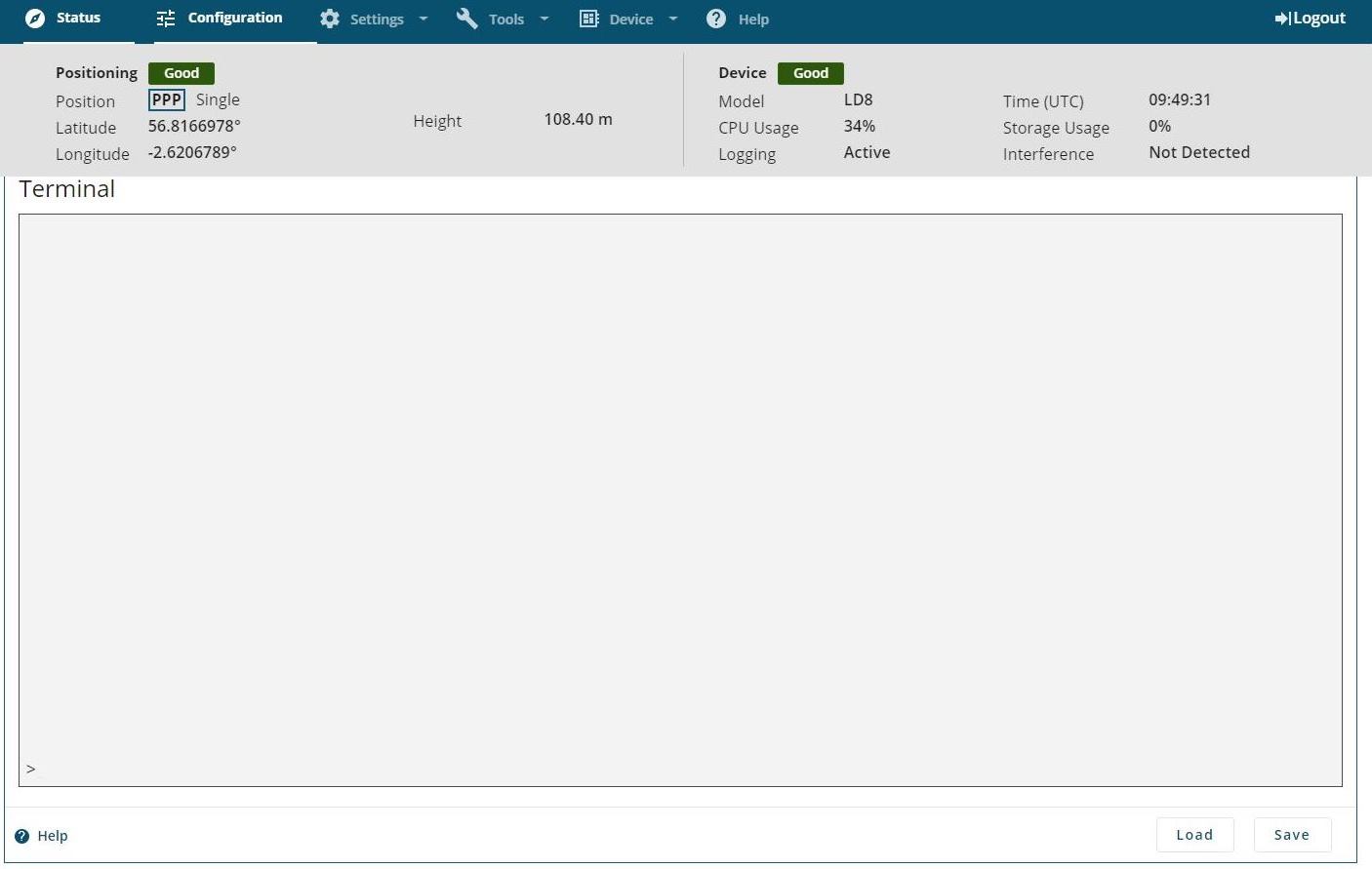This screenshot has height=869, width=1372.
Task: Toggle PPP position mode
Action: [x=166, y=99]
